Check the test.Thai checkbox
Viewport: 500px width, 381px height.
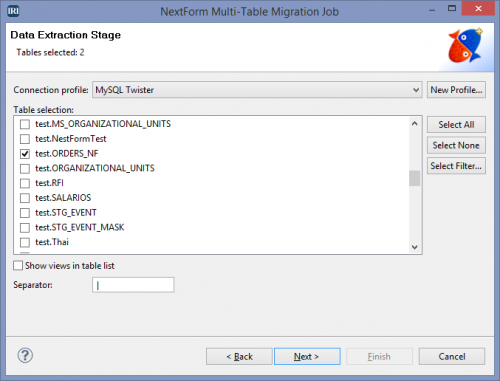(25, 242)
